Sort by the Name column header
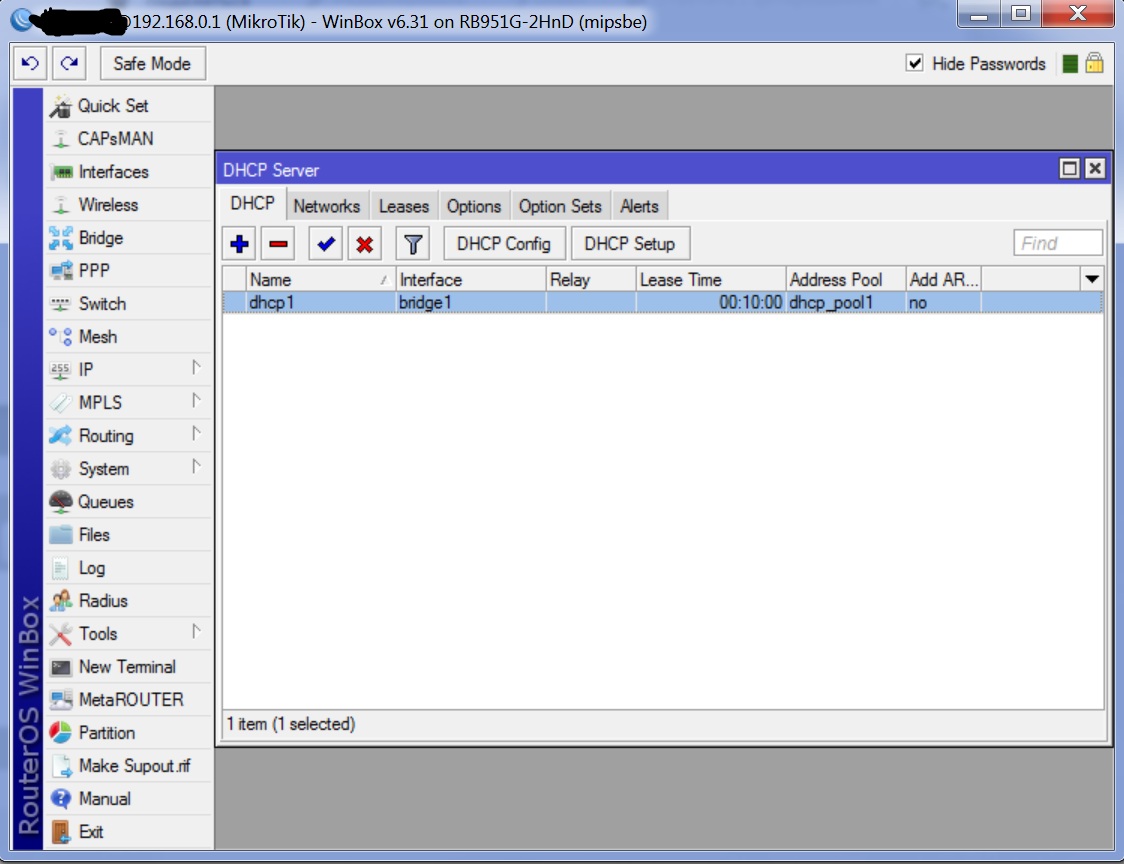Screen dimensions: 1124x864 320,280
